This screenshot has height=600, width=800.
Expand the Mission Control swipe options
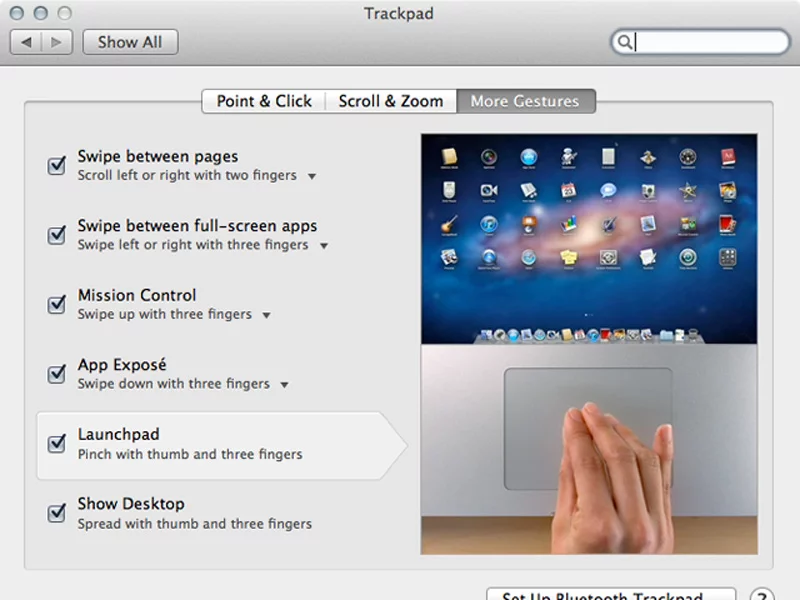click(x=266, y=313)
